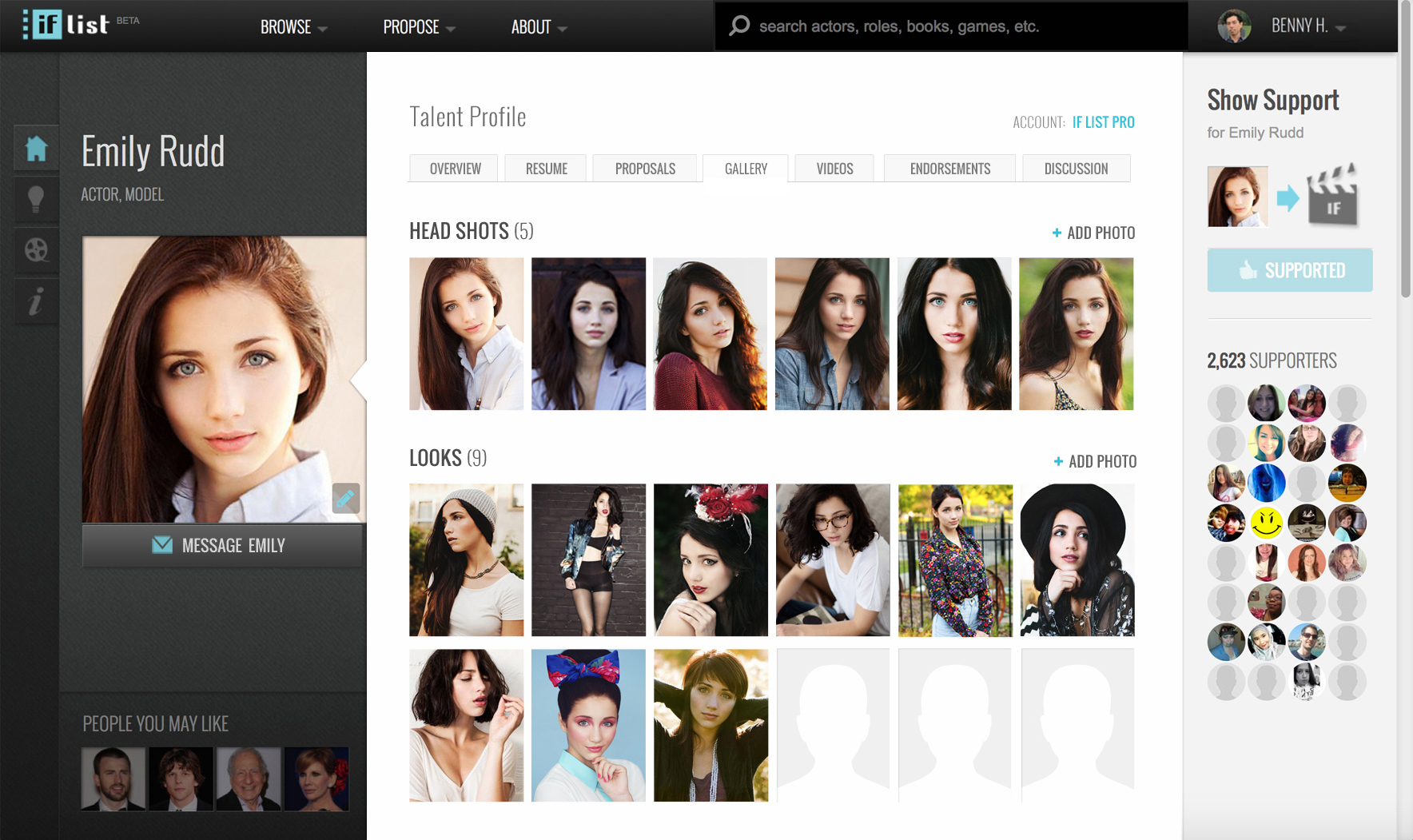The height and width of the screenshot is (840, 1413).
Task: Expand the About dropdown menu
Action: (539, 27)
